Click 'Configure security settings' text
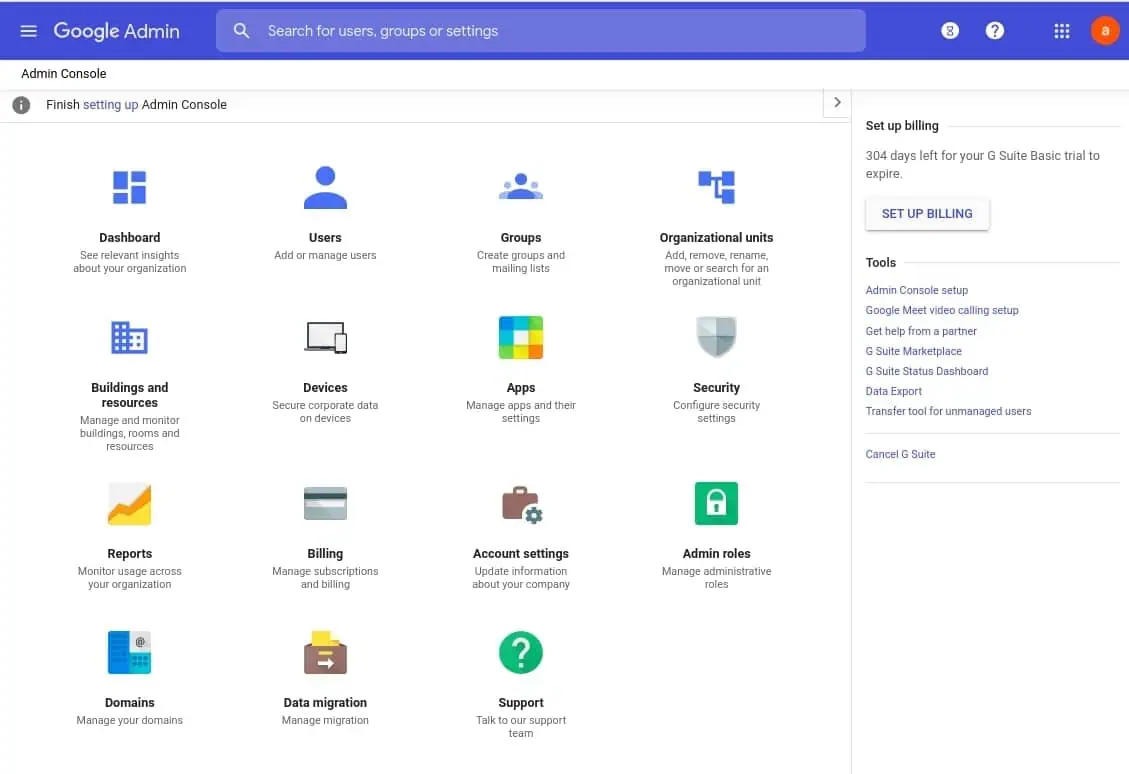The image size is (1129, 774). 716,412
